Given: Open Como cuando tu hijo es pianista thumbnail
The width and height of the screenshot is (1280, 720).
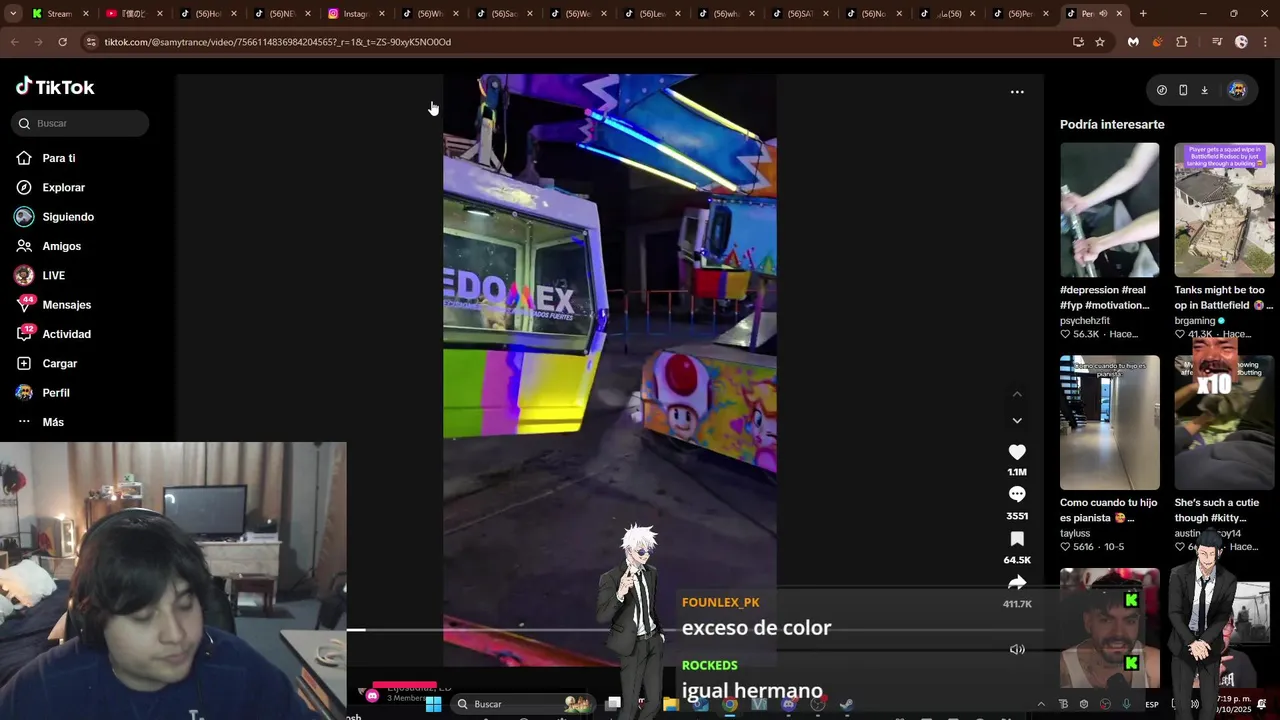Looking at the screenshot, I should [1110, 422].
